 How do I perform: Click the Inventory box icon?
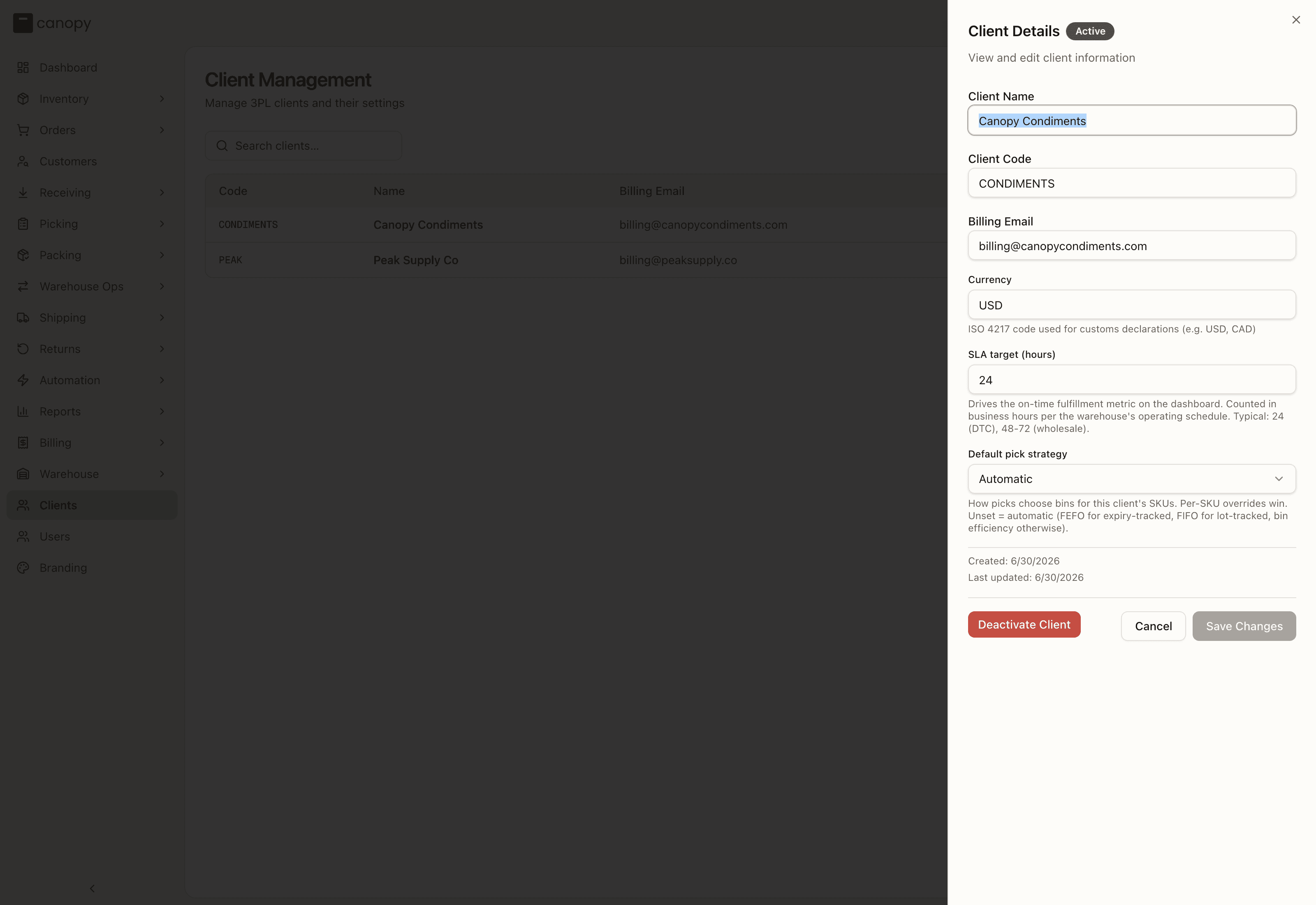pyautogui.click(x=23, y=99)
